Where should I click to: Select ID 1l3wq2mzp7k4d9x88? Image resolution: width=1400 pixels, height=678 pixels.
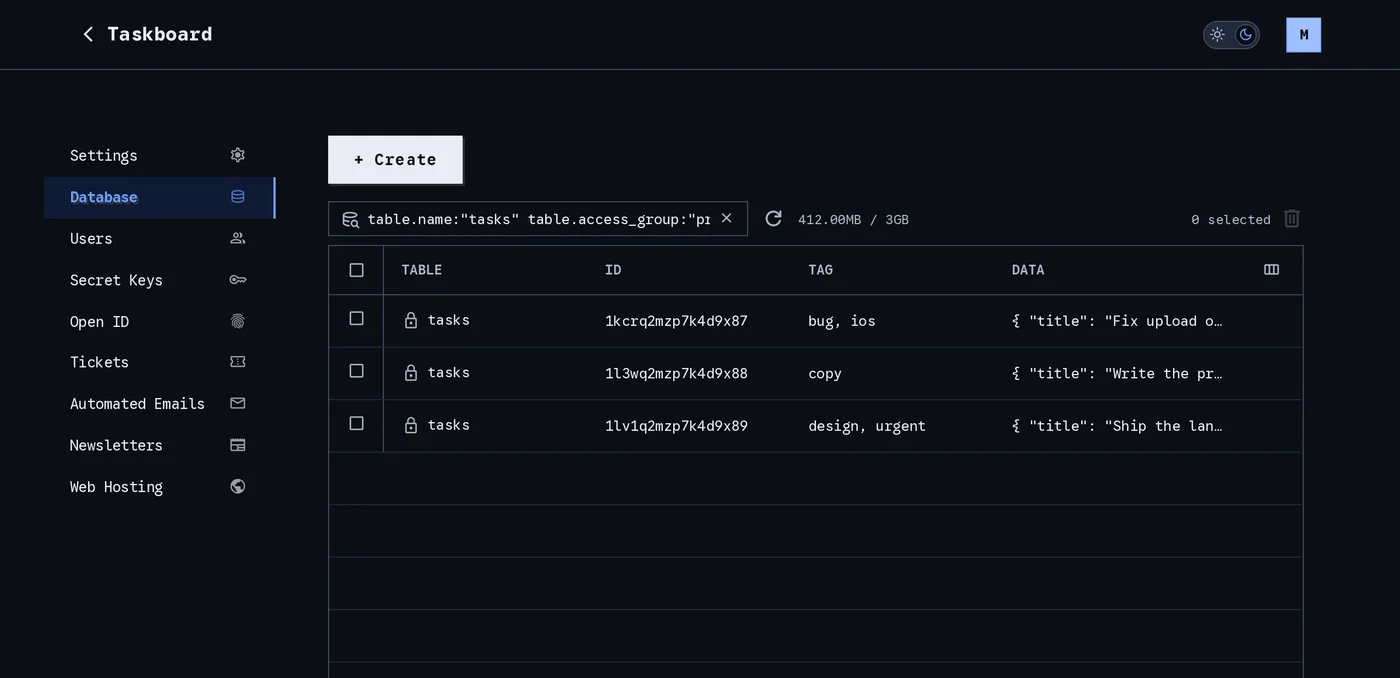click(x=676, y=373)
